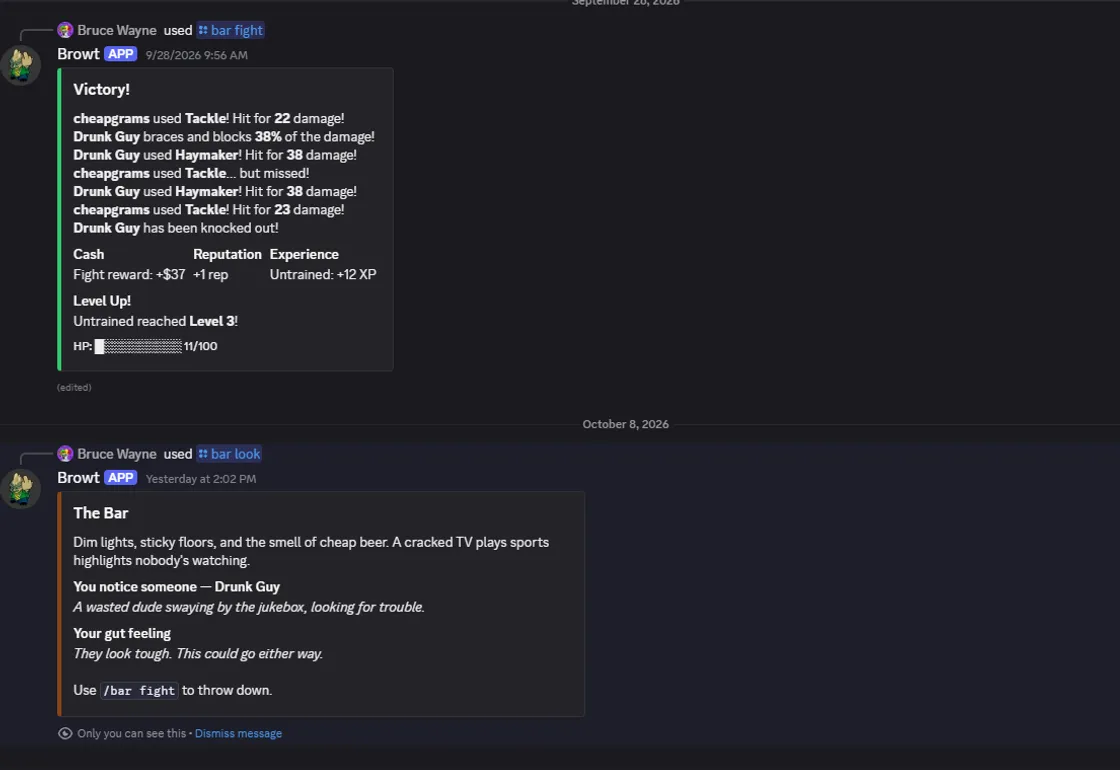
Task: Click the 'Experience' column header
Action: 304,254
